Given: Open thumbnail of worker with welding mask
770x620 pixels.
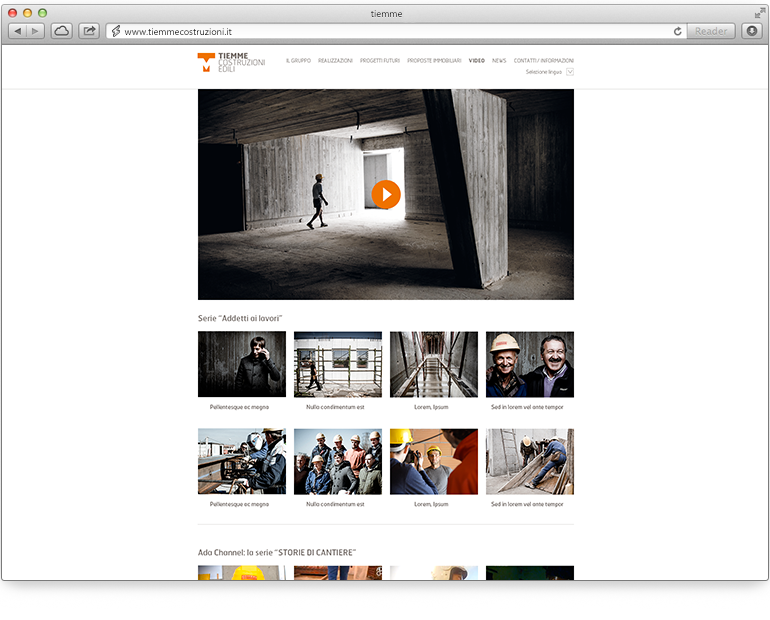Looking at the screenshot, I should coord(242,461).
